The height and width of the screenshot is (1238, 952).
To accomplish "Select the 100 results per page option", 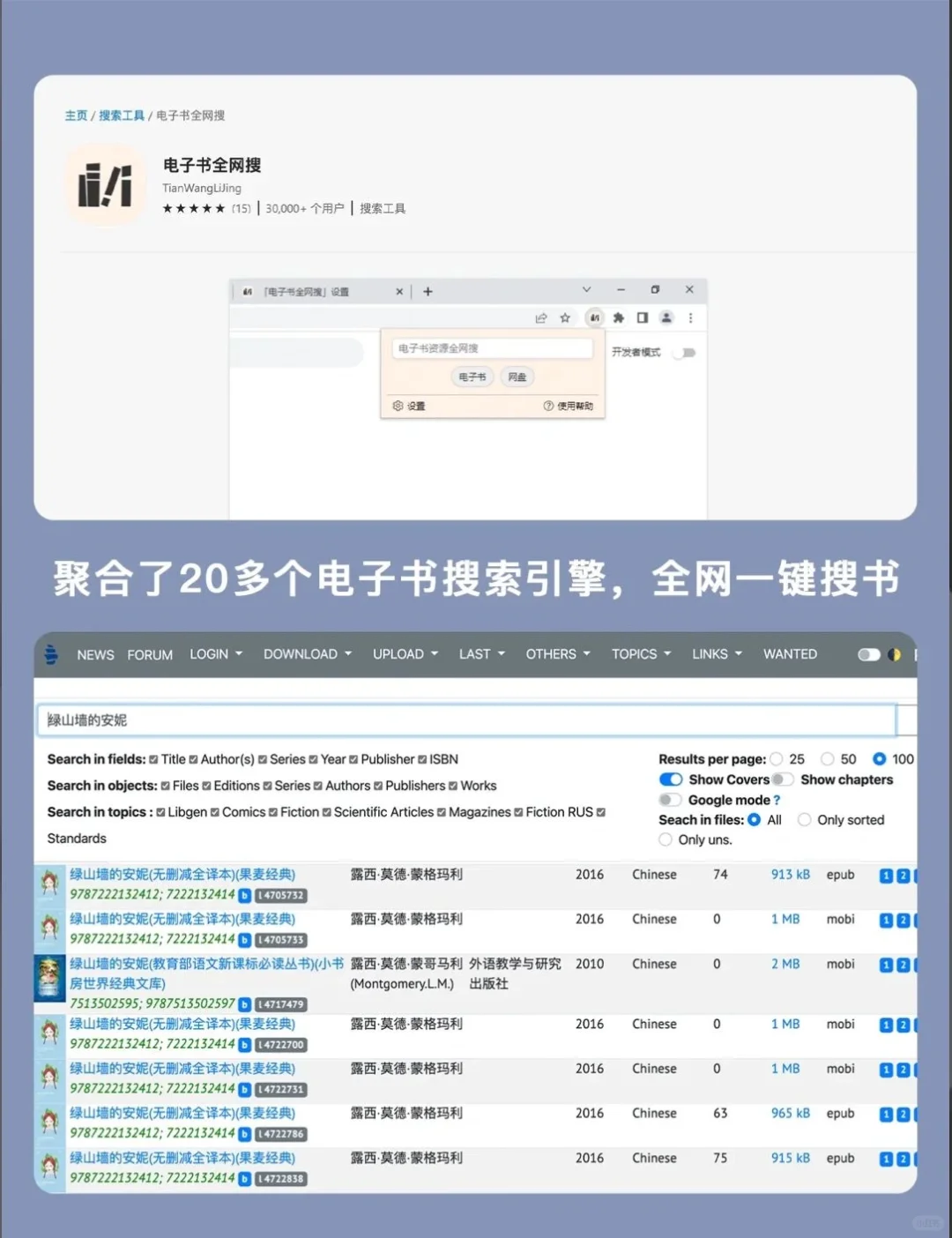I will [881, 759].
